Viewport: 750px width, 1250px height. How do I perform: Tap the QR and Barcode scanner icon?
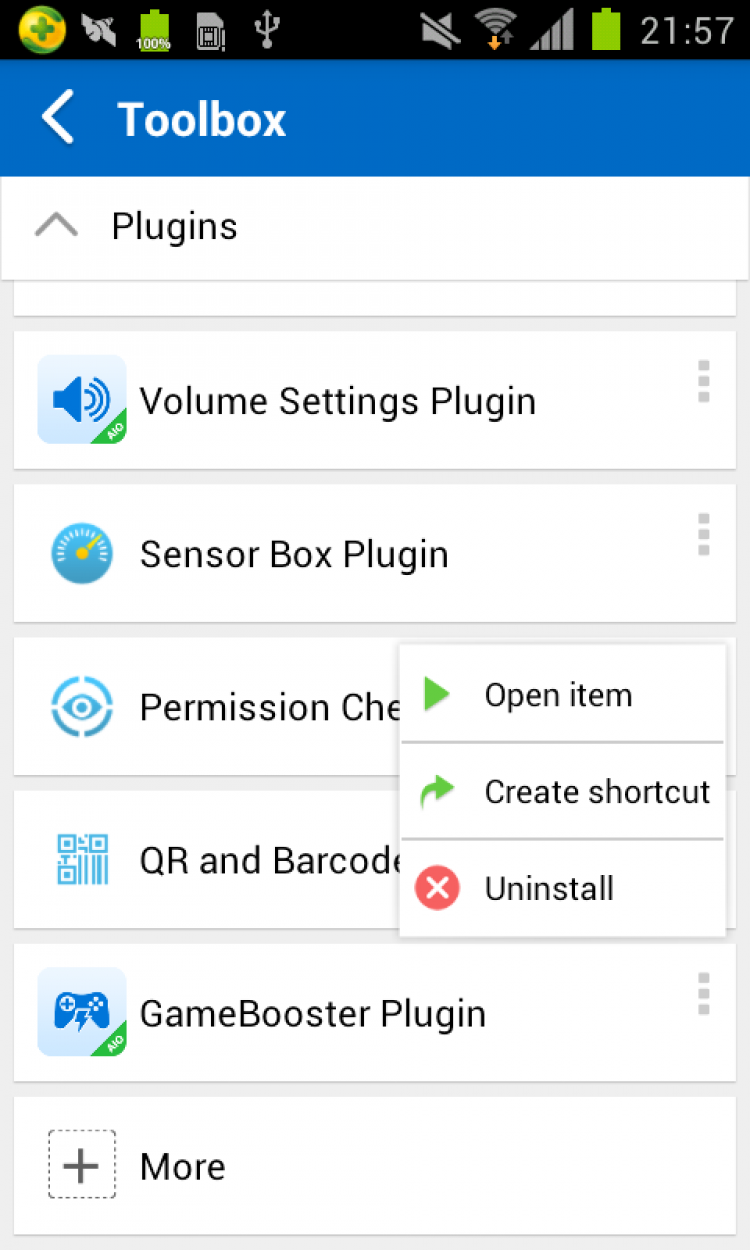(82, 860)
